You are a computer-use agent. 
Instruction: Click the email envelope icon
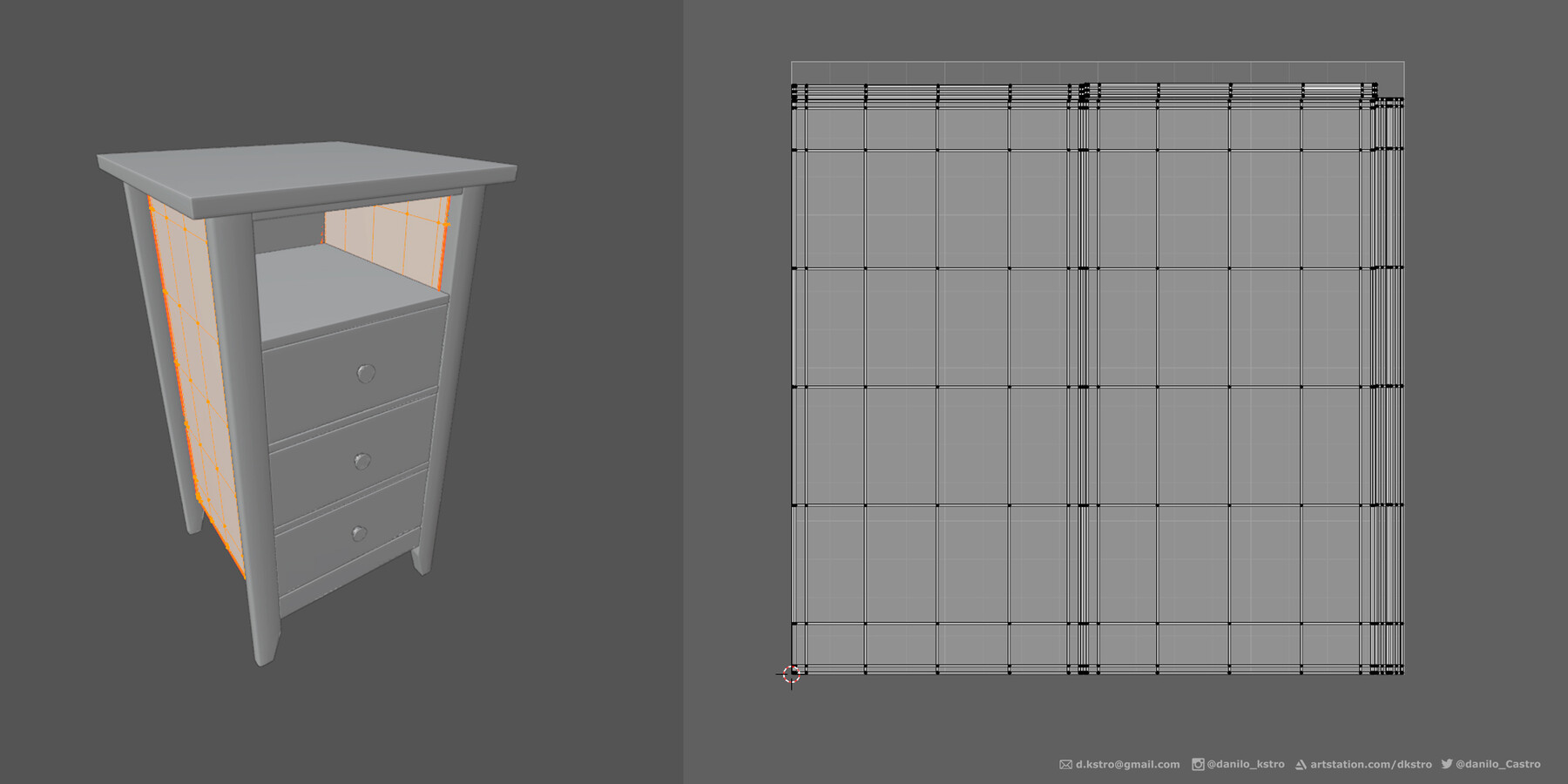click(x=1065, y=764)
